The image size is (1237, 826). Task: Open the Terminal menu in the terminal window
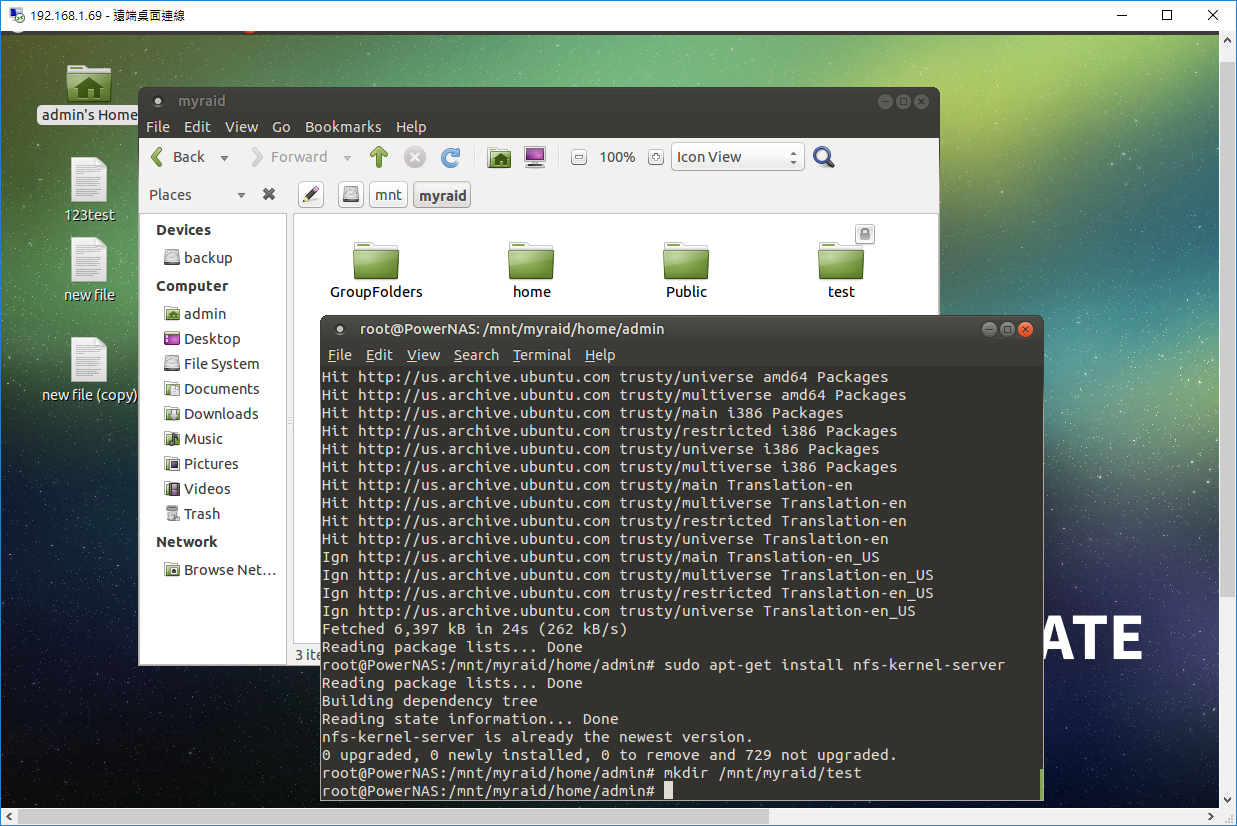pyautogui.click(x=541, y=354)
